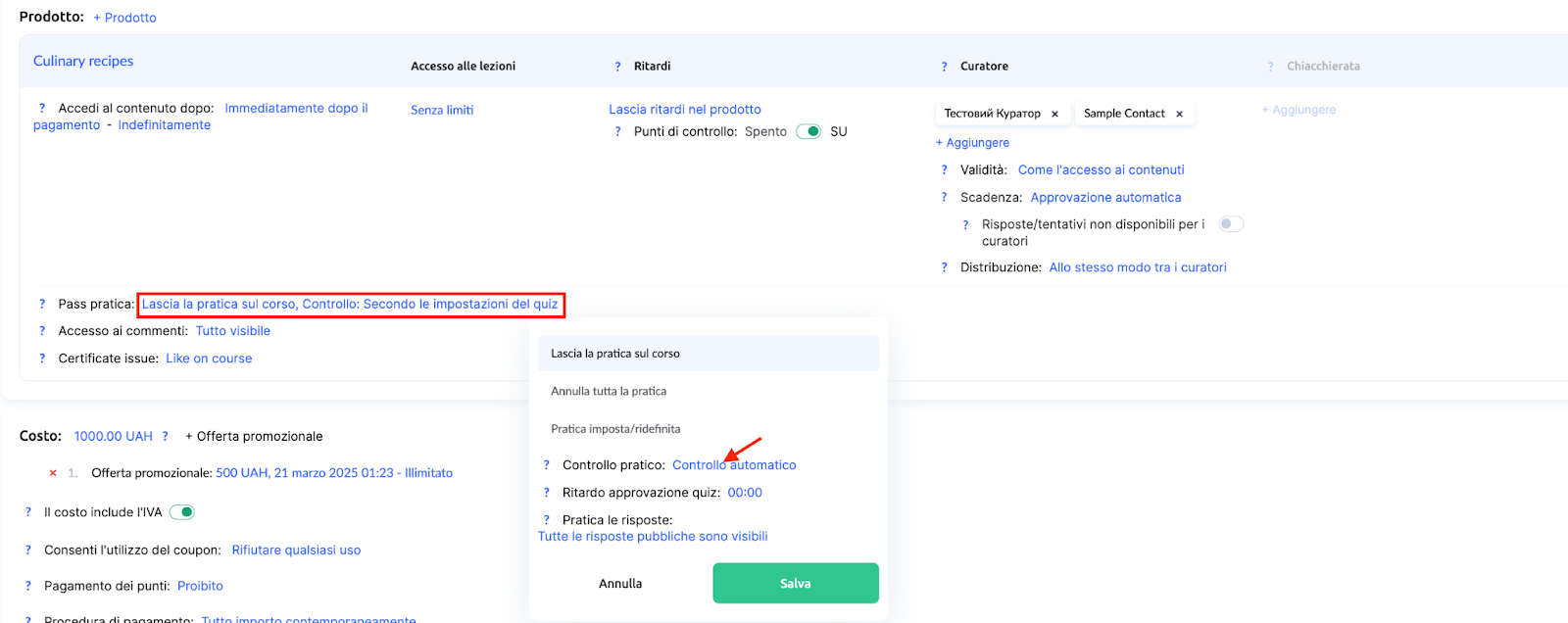Edit Ritardo approvazione quiz time 00:00
The width and height of the screenshot is (1568, 623).
point(744,493)
